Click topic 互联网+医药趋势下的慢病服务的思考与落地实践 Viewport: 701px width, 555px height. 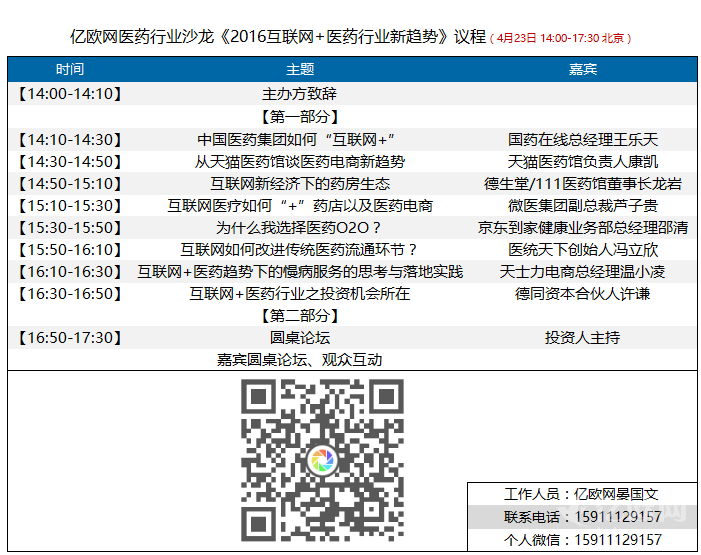coord(300,271)
